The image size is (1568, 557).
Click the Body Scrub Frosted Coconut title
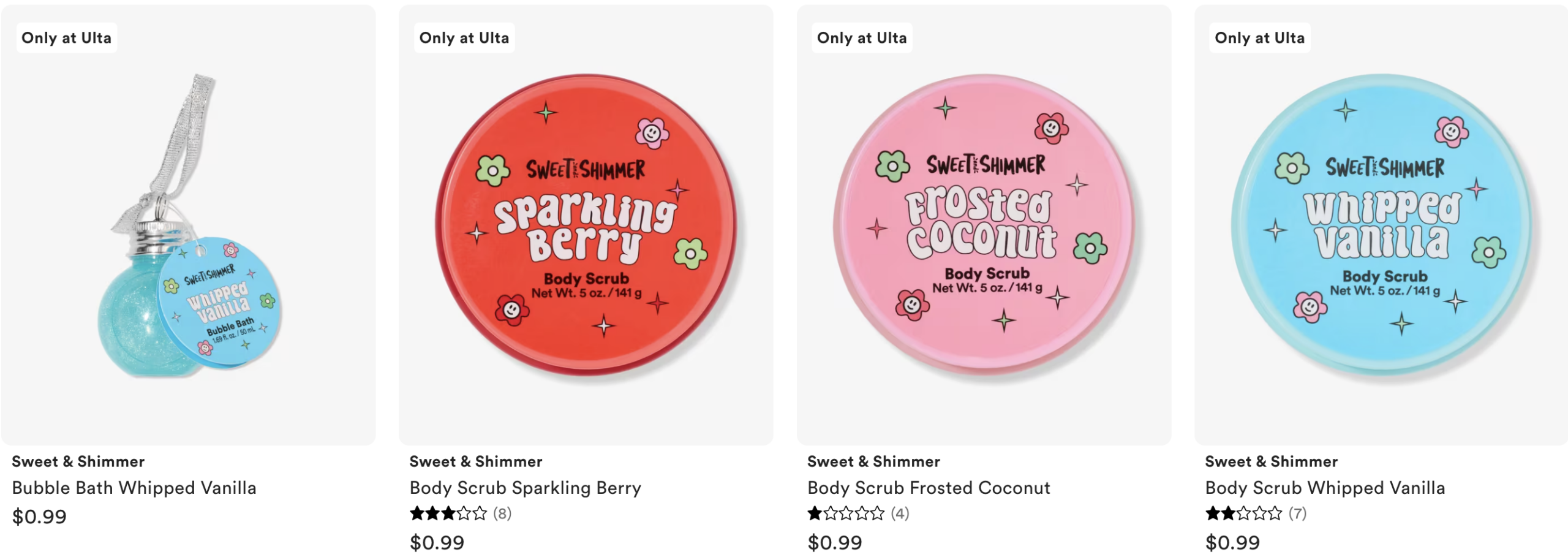(x=929, y=488)
